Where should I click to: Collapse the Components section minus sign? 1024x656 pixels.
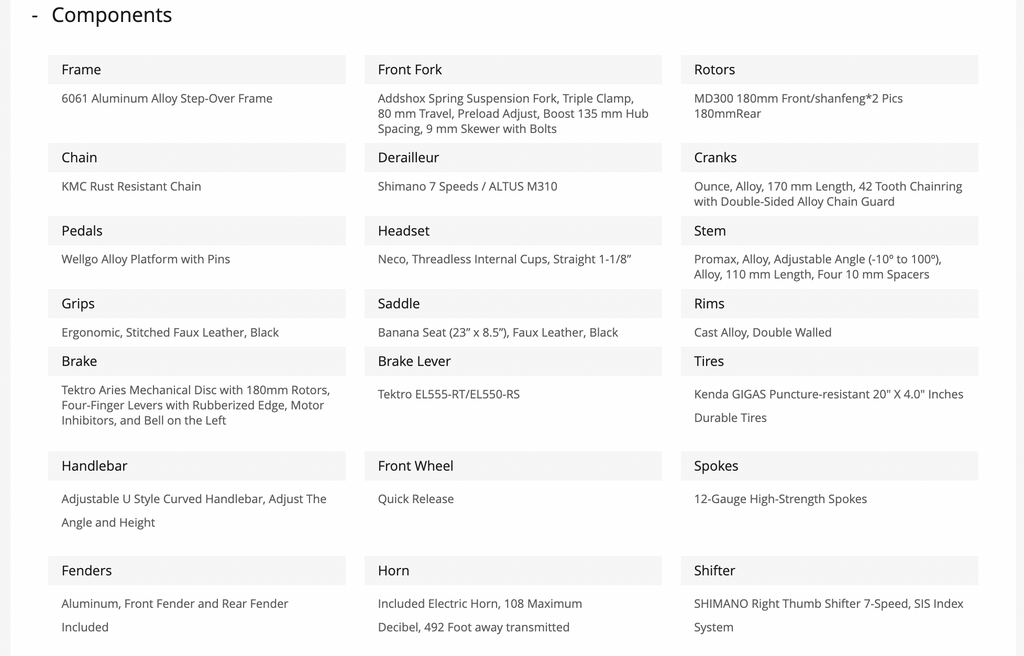tap(35, 16)
